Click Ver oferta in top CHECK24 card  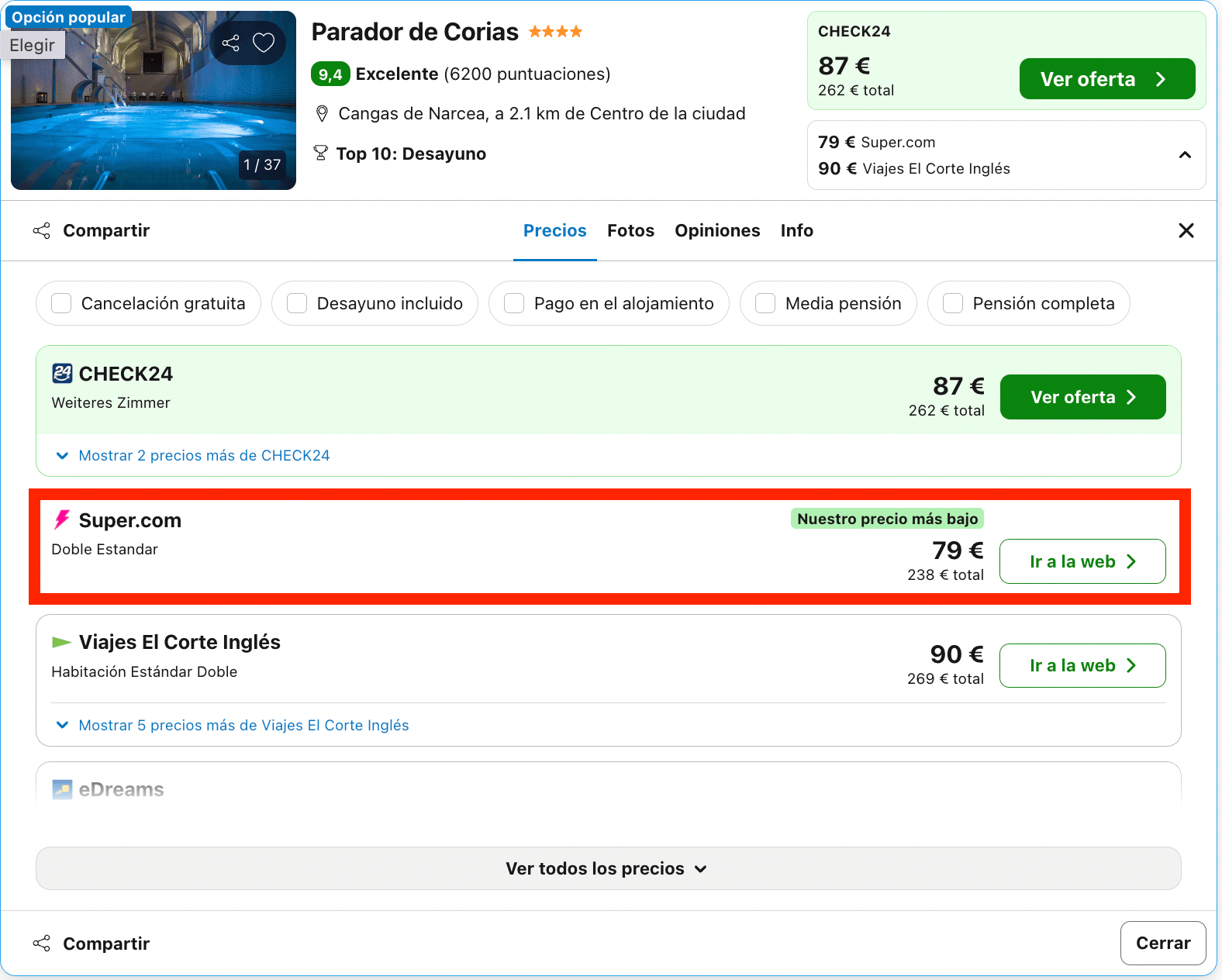(x=1106, y=79)
